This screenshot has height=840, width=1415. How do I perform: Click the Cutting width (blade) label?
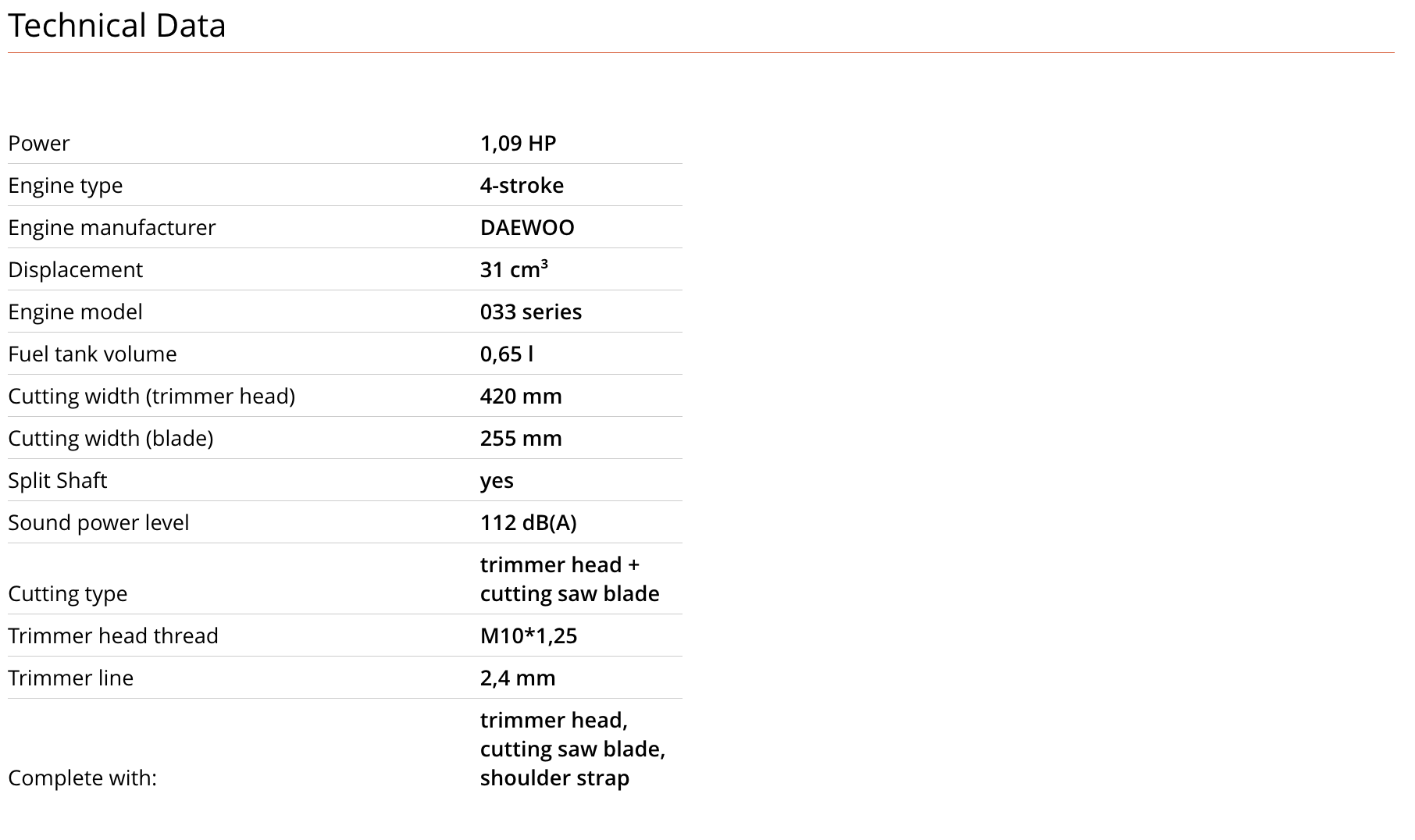pos(111,439)
